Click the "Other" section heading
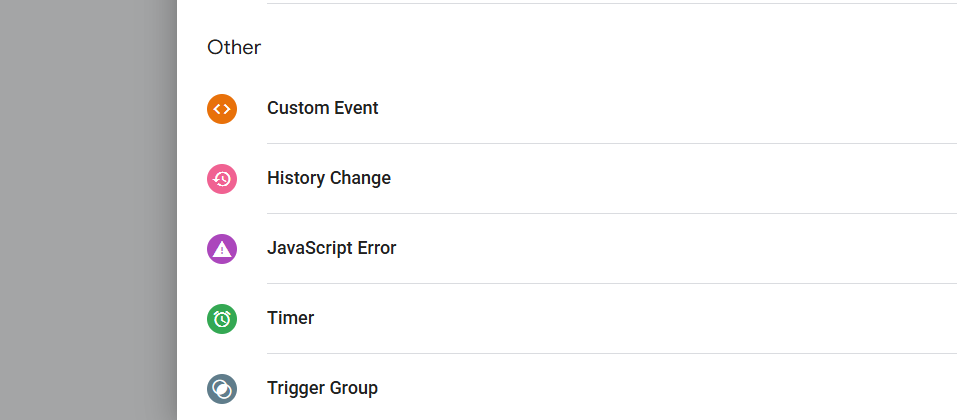This screenshot has height=420, width=957. (x=233, y=47)
